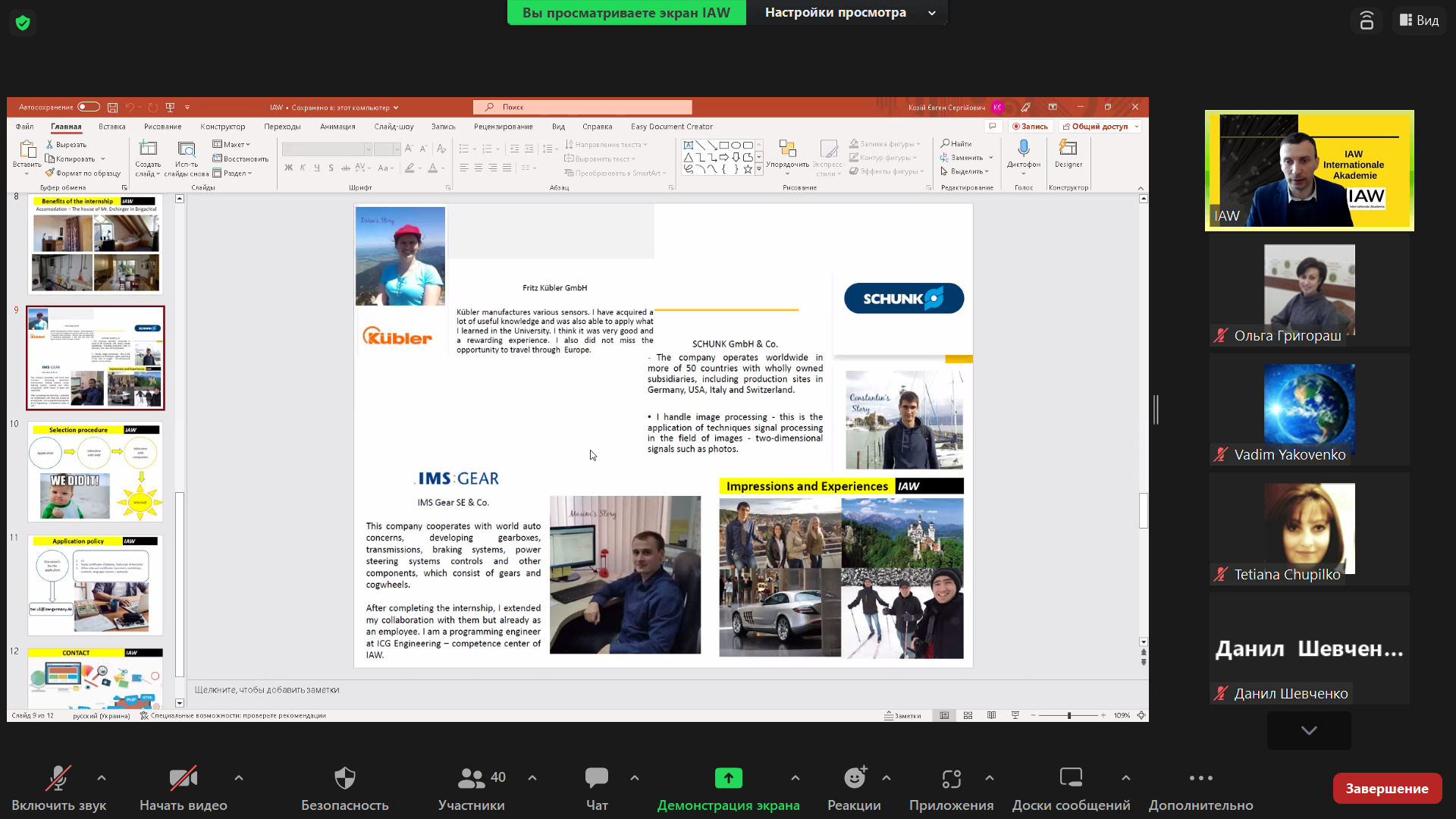Open the Файл menu

click(24, 127)
